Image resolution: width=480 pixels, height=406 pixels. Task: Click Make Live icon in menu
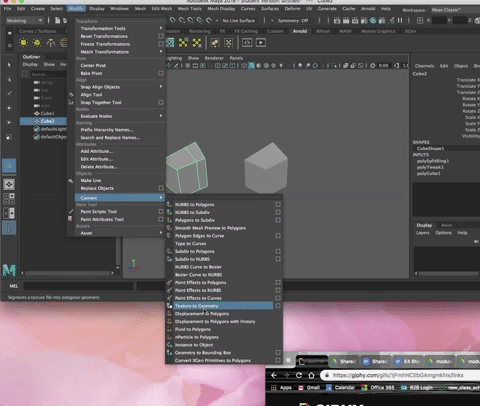pos(71,180)
